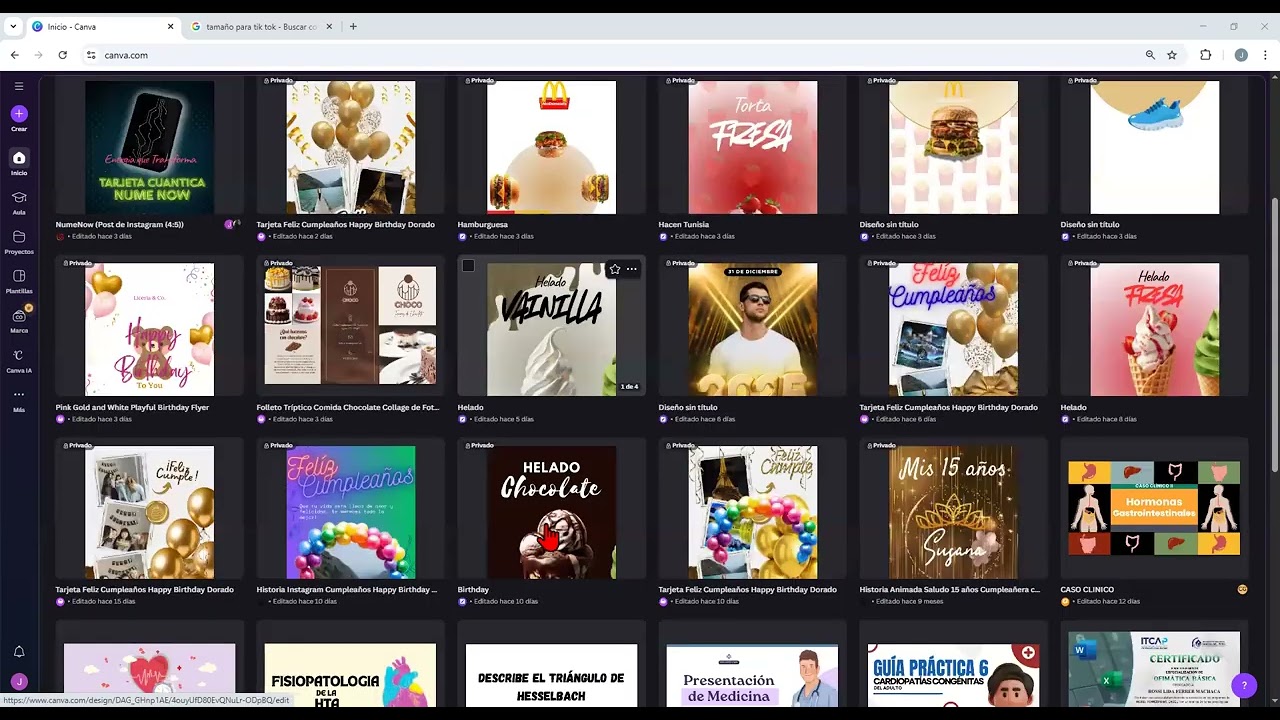Click 'Historia Animada Saludo 15 años' title
Image resolution: width=1280 pixels, height=720 pixels.
pyautogui.click(x=949, y=589)
